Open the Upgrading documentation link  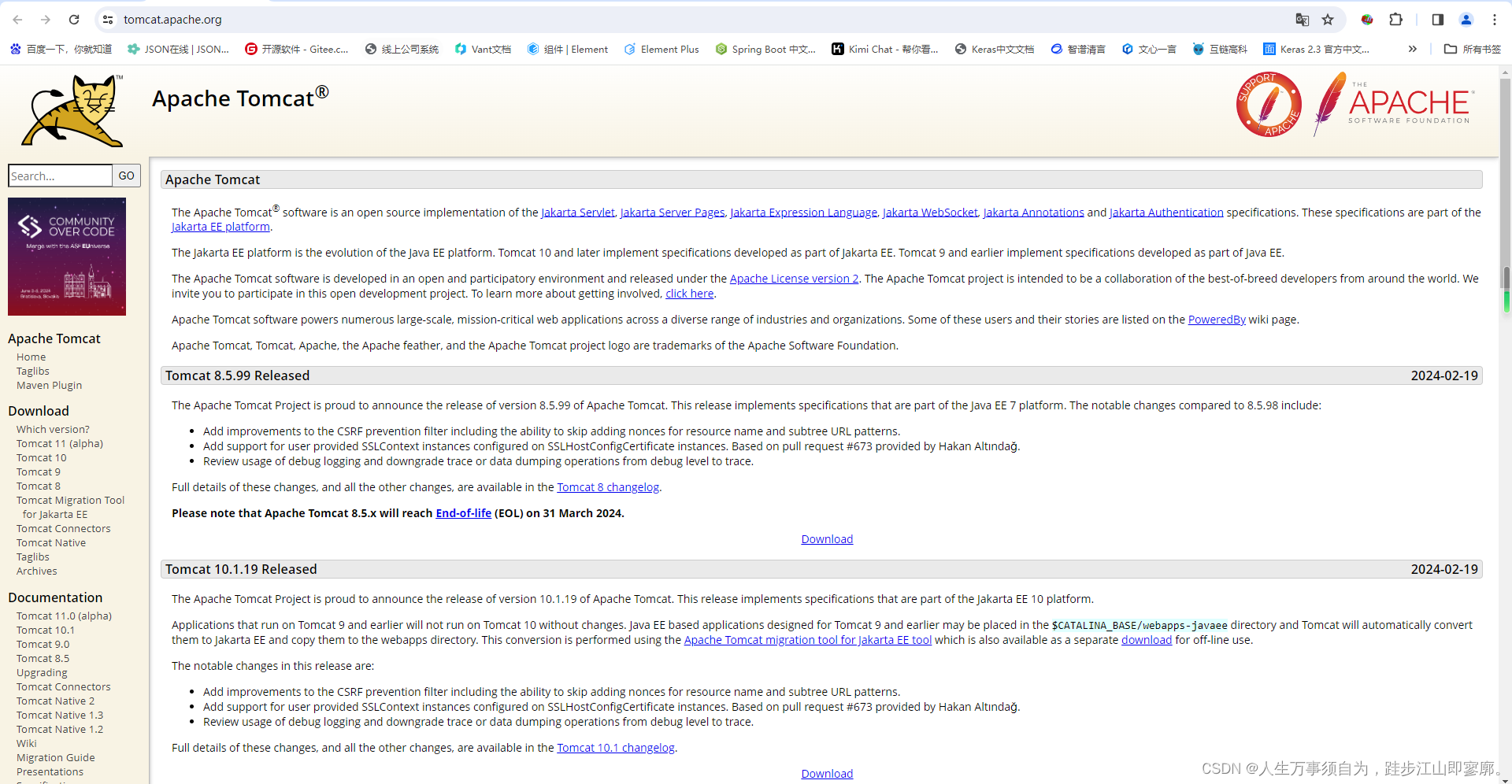pyautogui.click(x=42, y=672)
